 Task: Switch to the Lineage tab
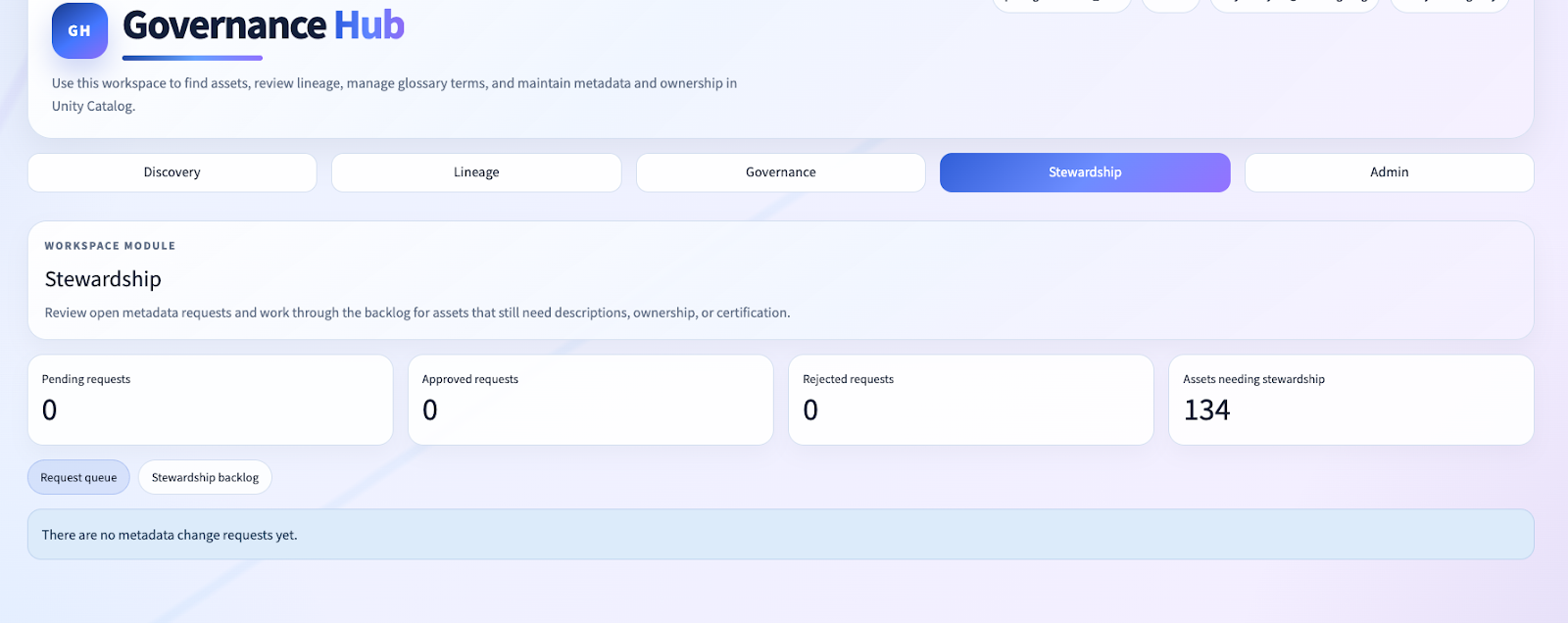(476, 172)
